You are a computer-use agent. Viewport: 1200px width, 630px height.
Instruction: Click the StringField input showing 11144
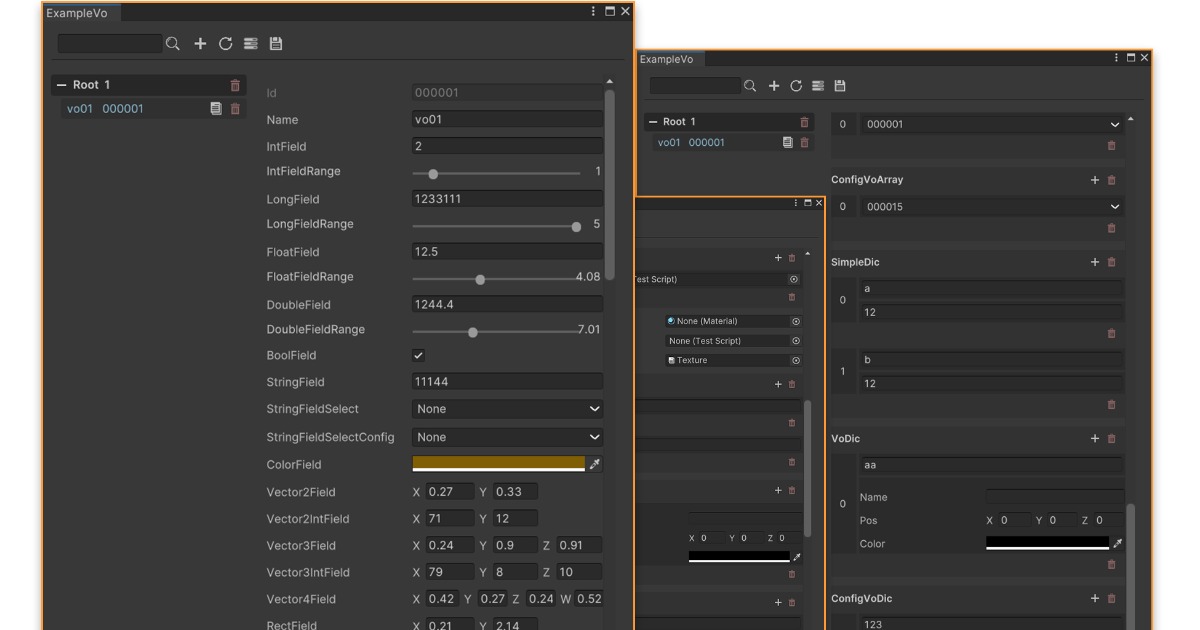pyautogui.click(x=507, y=381)
